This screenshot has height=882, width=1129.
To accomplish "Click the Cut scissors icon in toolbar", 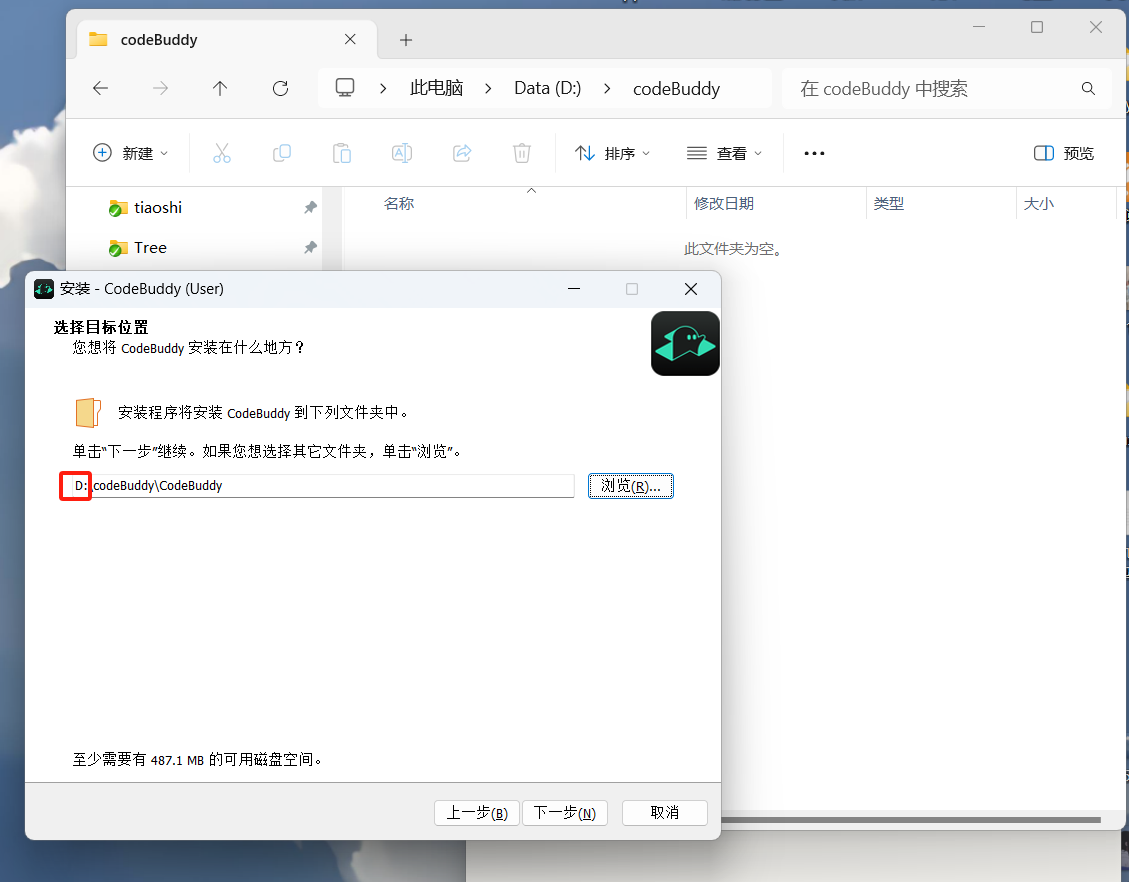I will pos(222,153).
